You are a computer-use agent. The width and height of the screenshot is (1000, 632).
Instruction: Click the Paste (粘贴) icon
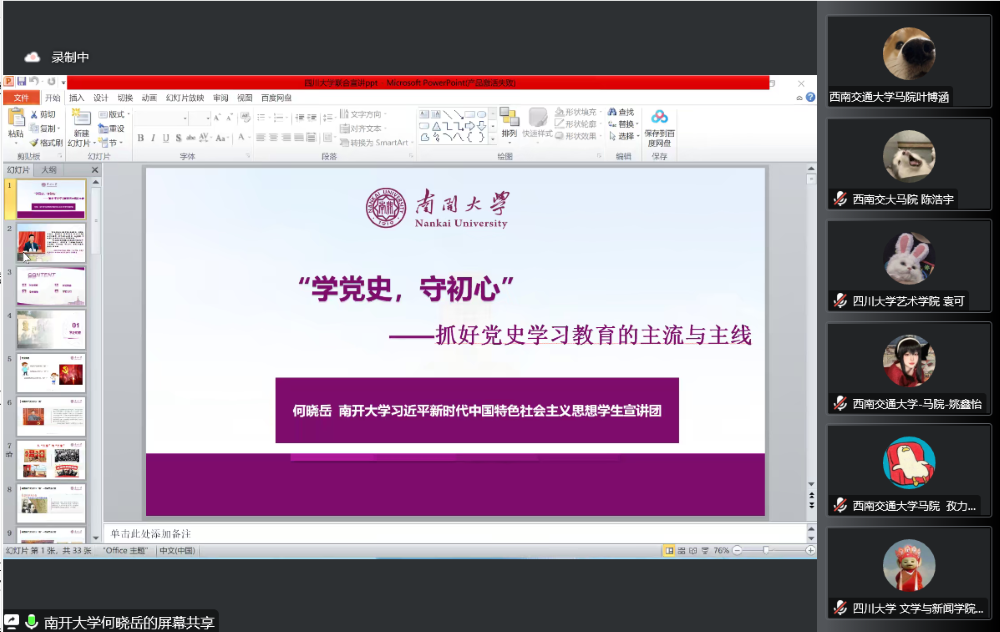(x=15, y=117)
